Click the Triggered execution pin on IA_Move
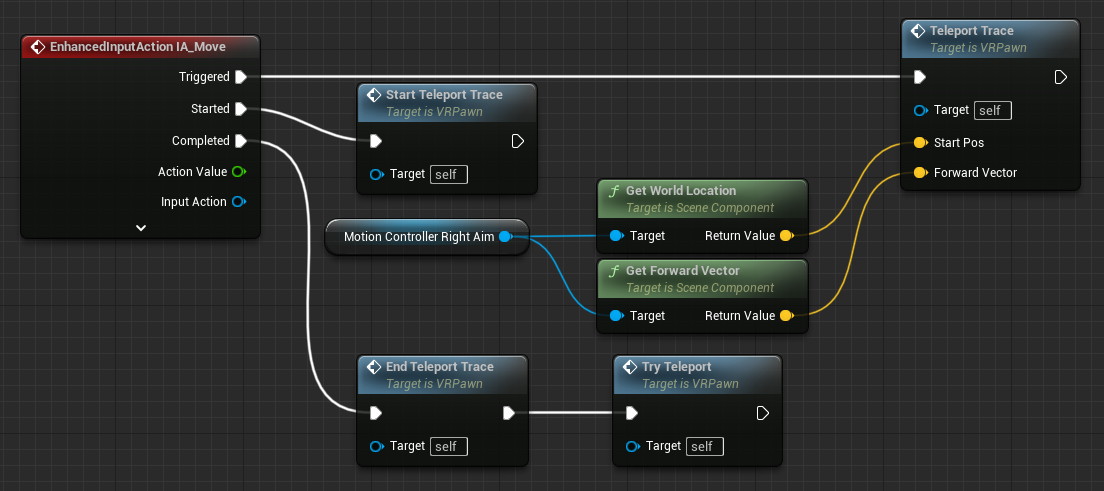The width and height of the screenshot is (1104, 491). coord(241,77)
